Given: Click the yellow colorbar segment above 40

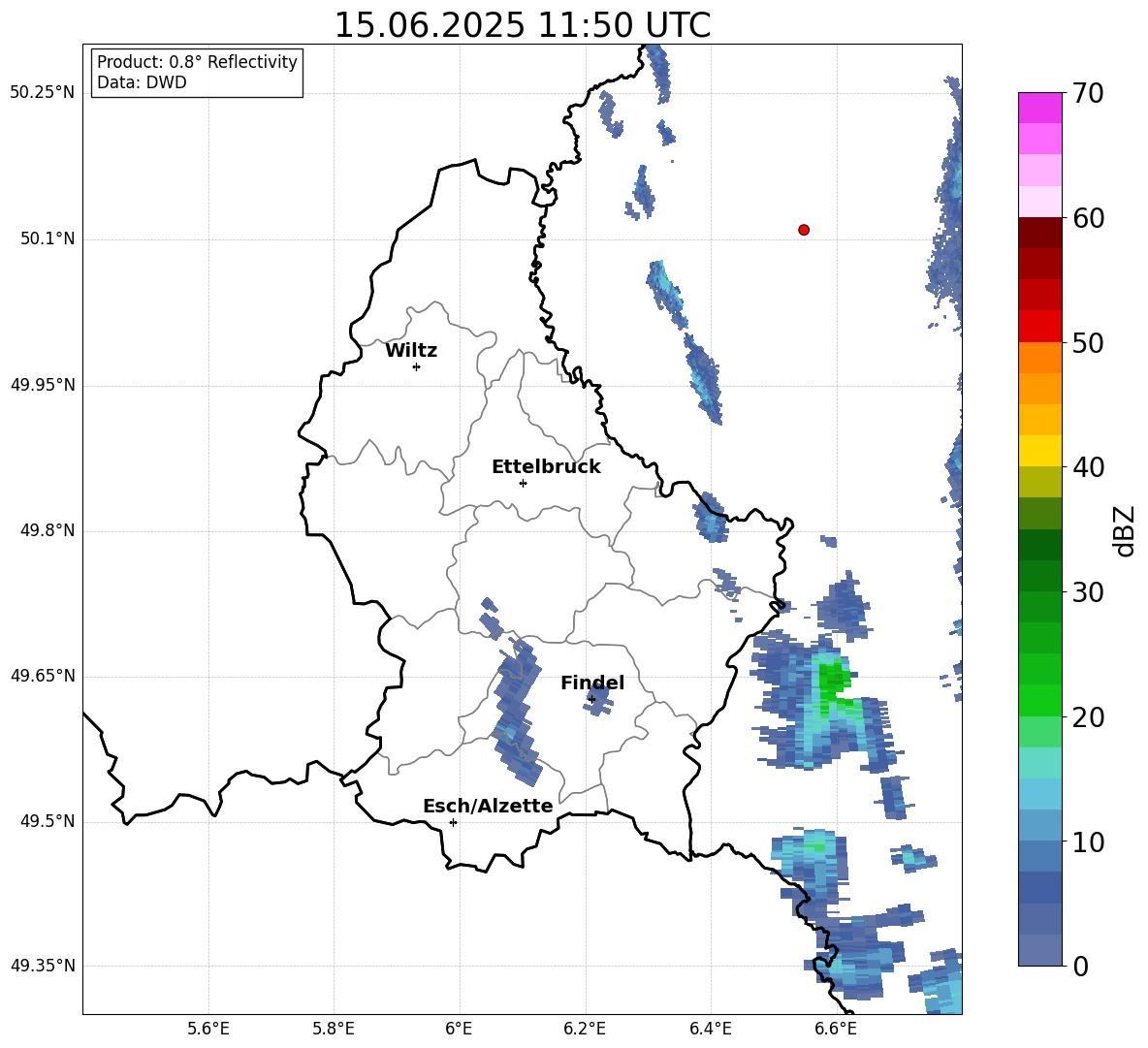Looking at the screenshot, I should [1039, 452].
